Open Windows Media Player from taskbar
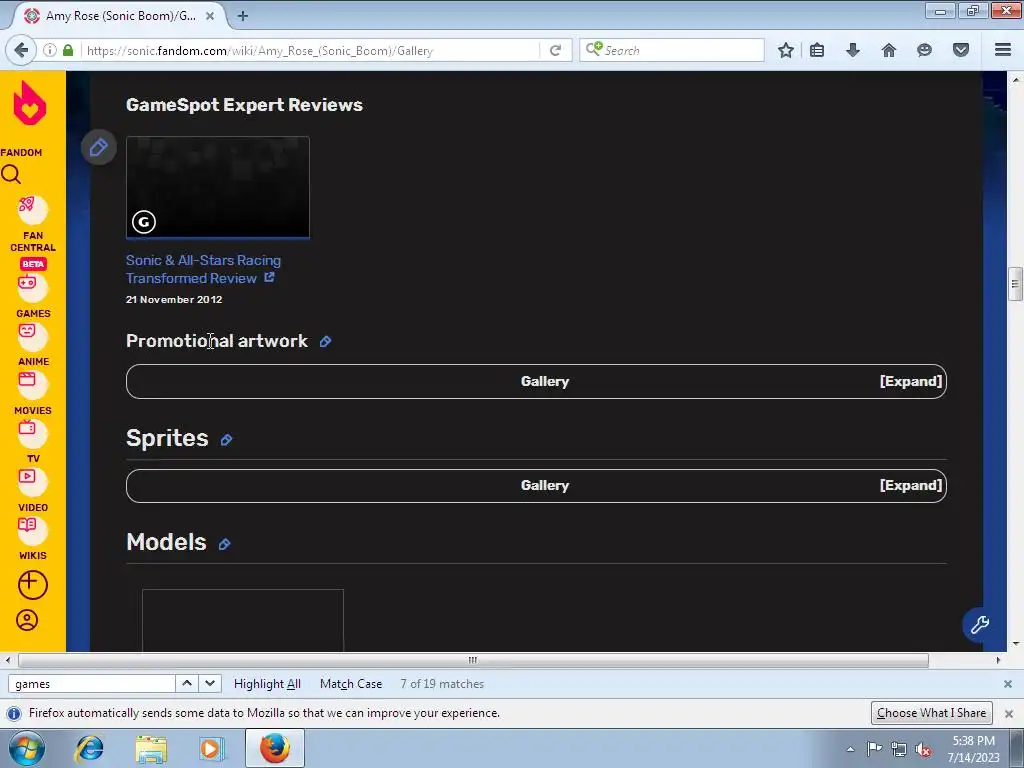The image size is (1024, 768). tap(210, 748)
